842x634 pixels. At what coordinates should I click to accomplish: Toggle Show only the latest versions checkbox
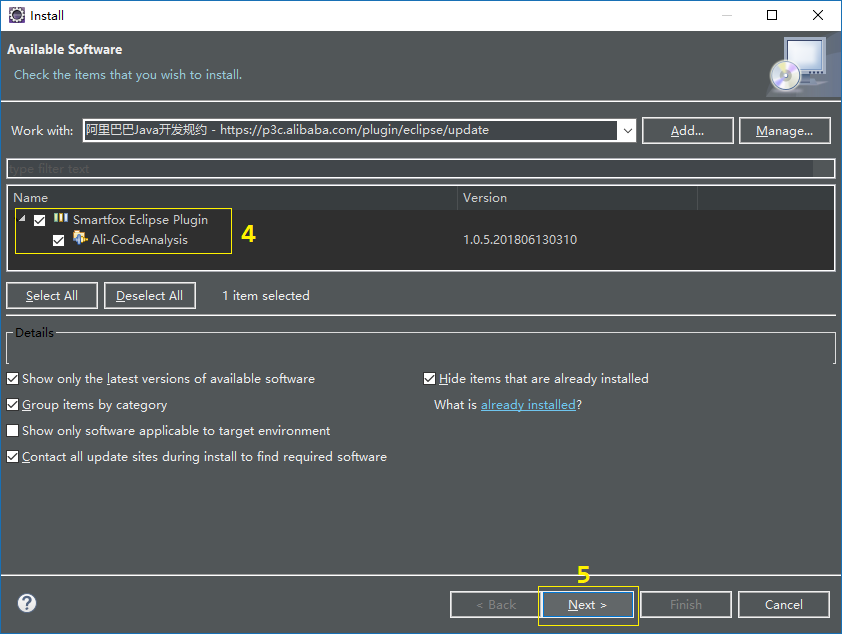point(12,379)
